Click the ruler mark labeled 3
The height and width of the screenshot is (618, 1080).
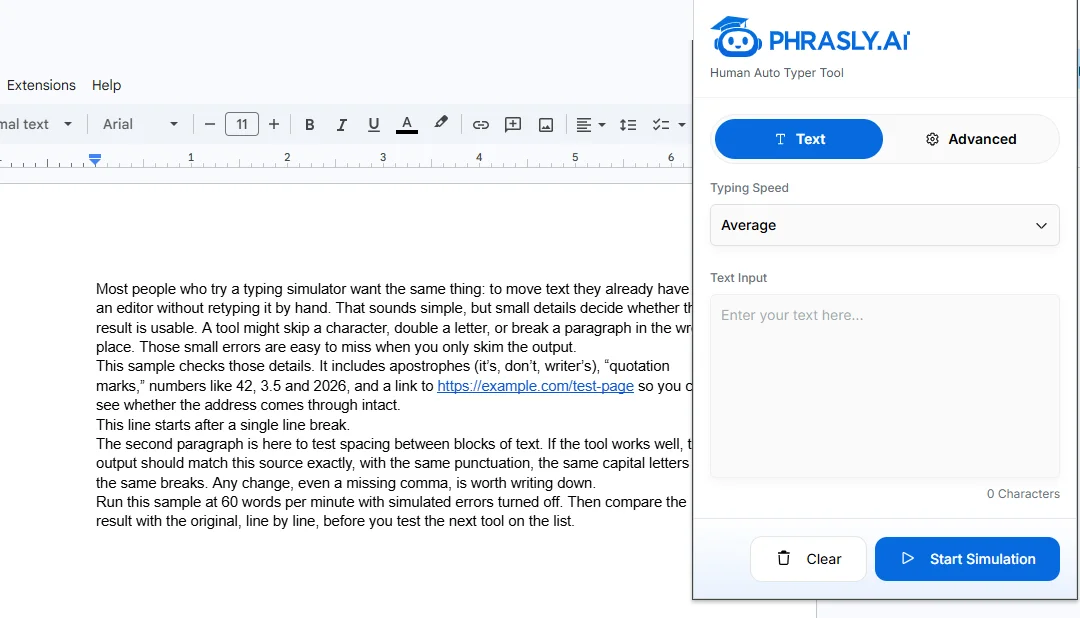point(383,157)
